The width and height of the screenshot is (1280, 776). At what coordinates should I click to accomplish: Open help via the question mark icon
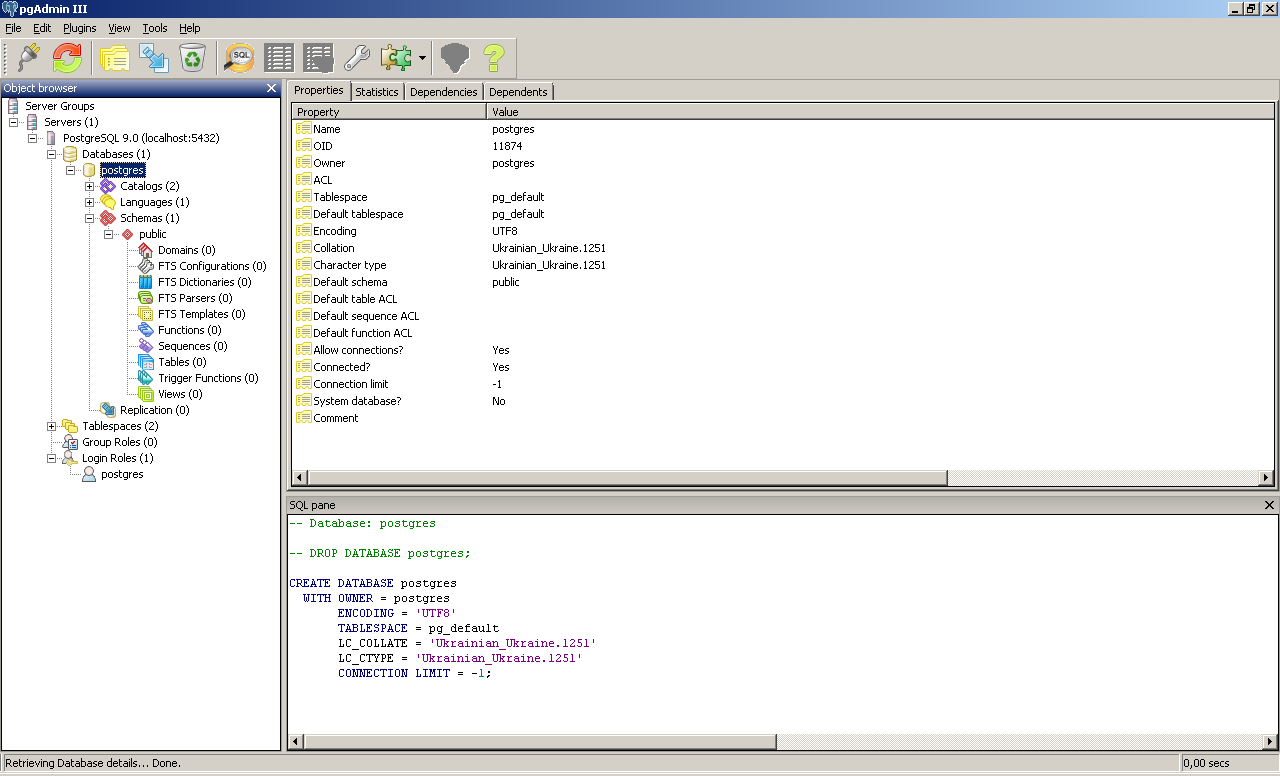pyautogui.click(x=493, y=58)
